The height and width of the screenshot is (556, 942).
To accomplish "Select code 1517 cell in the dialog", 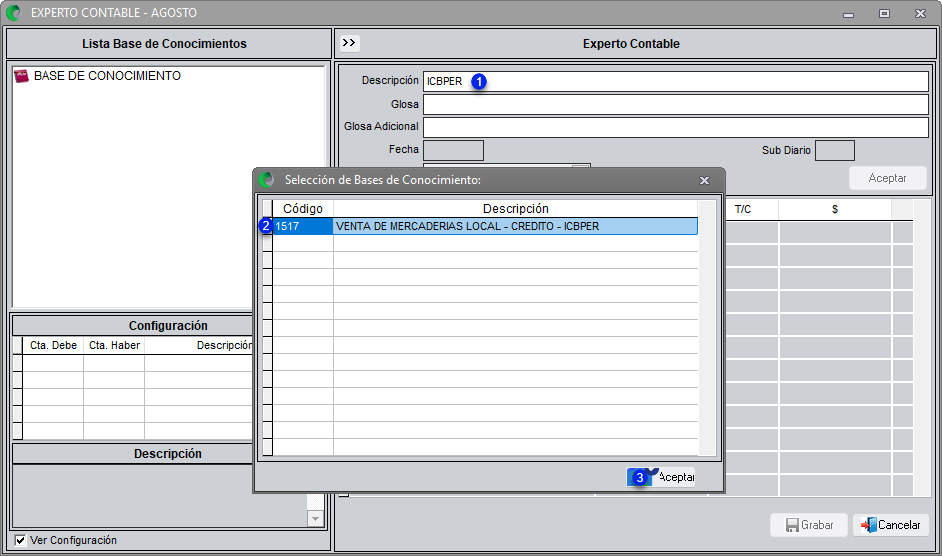I will (303, 226).
